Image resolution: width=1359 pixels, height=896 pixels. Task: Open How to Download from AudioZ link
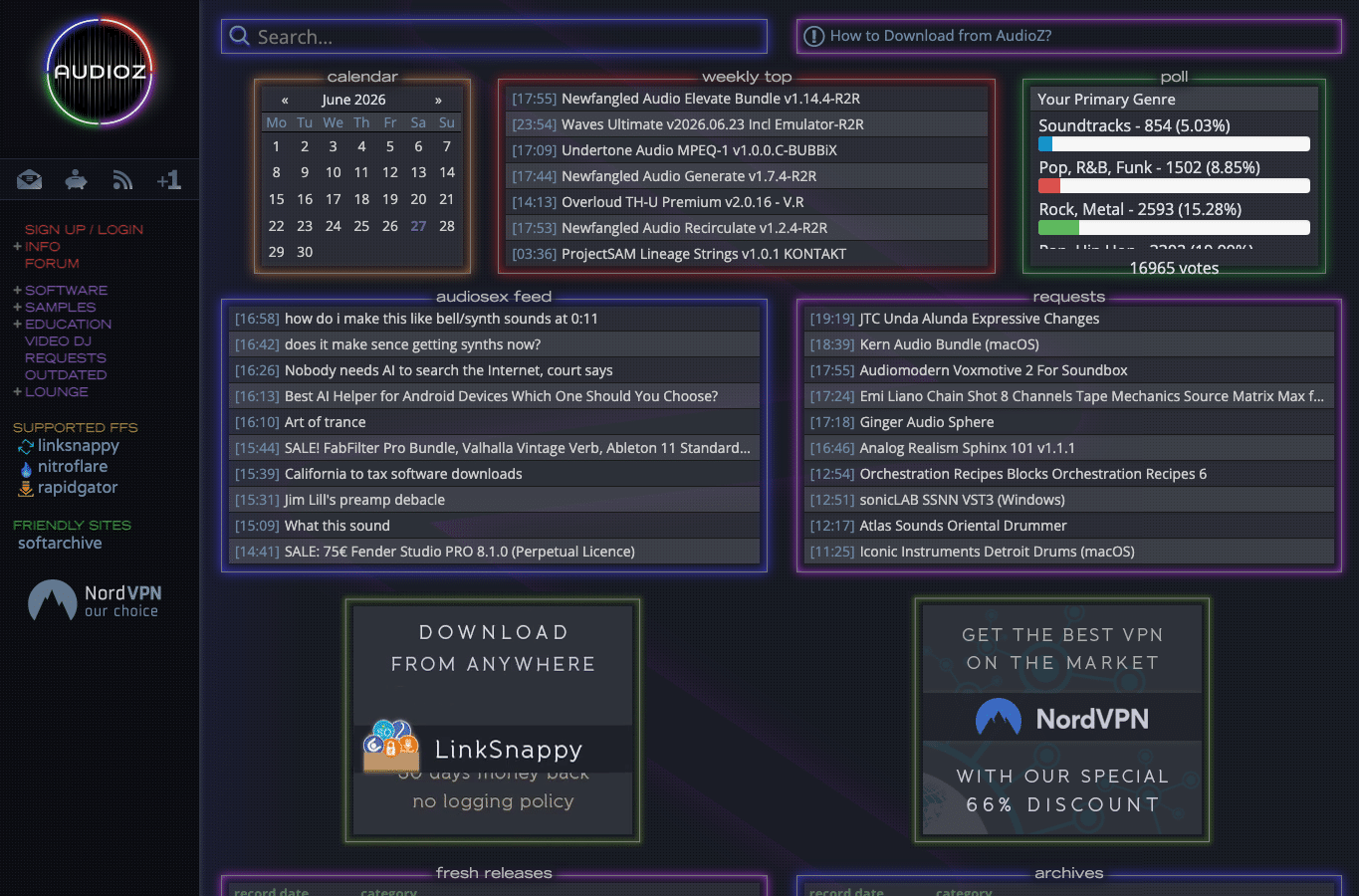(x=941, y=36)
